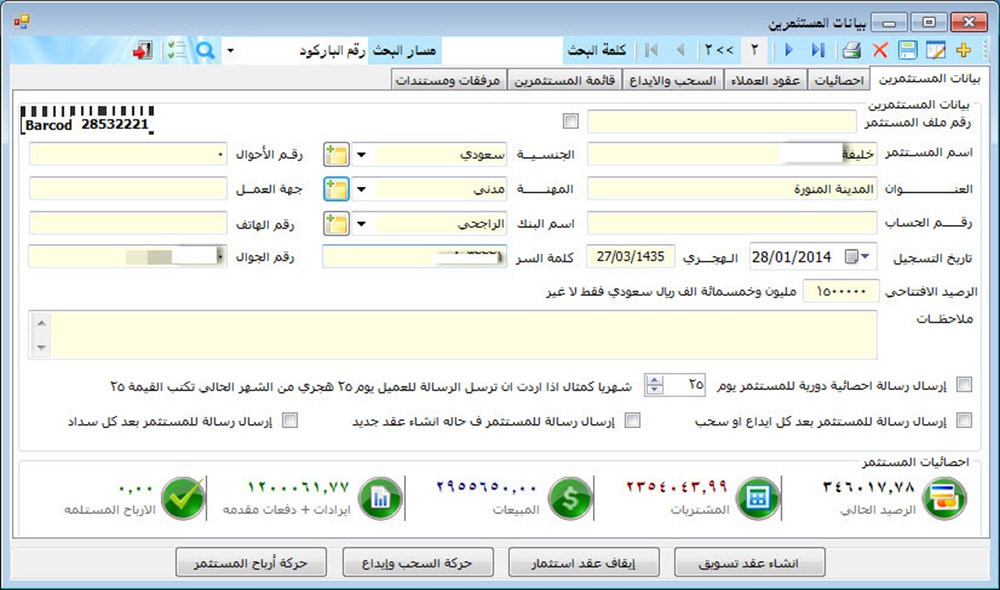The image size is (1000, 590).
Task: Check the message after each deposit or withdrawal option
Action: 964,421
